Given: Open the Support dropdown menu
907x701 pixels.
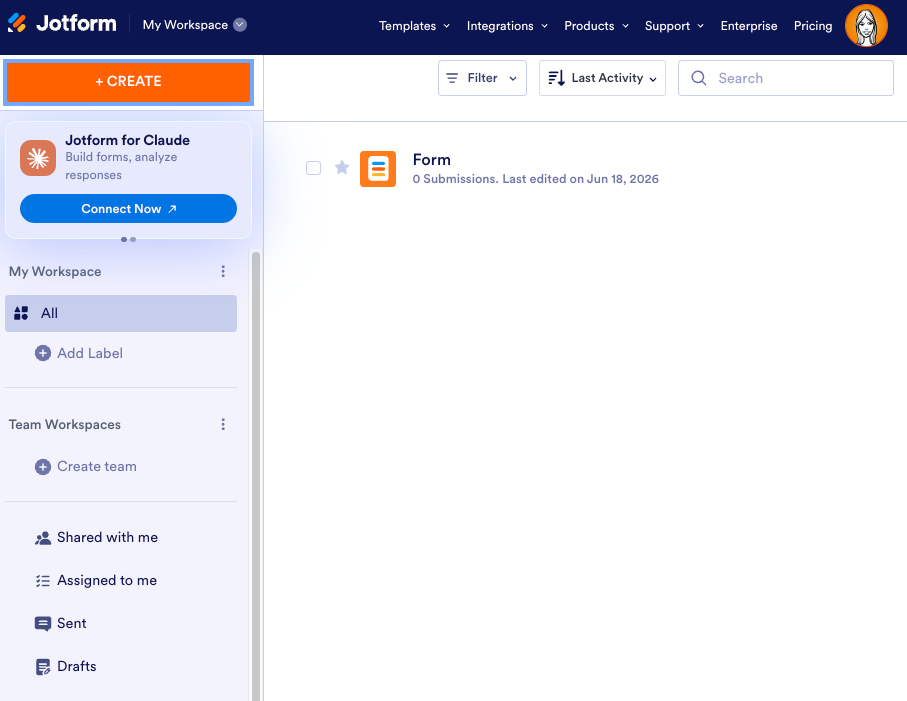Looking at the screenshot, I should click(x=674, y=26).
